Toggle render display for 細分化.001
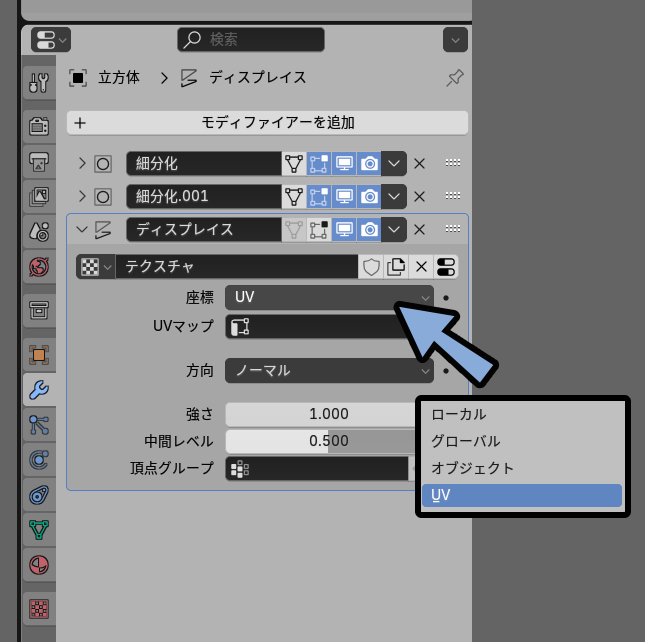 pyautogui.click(x=369, y=196)
